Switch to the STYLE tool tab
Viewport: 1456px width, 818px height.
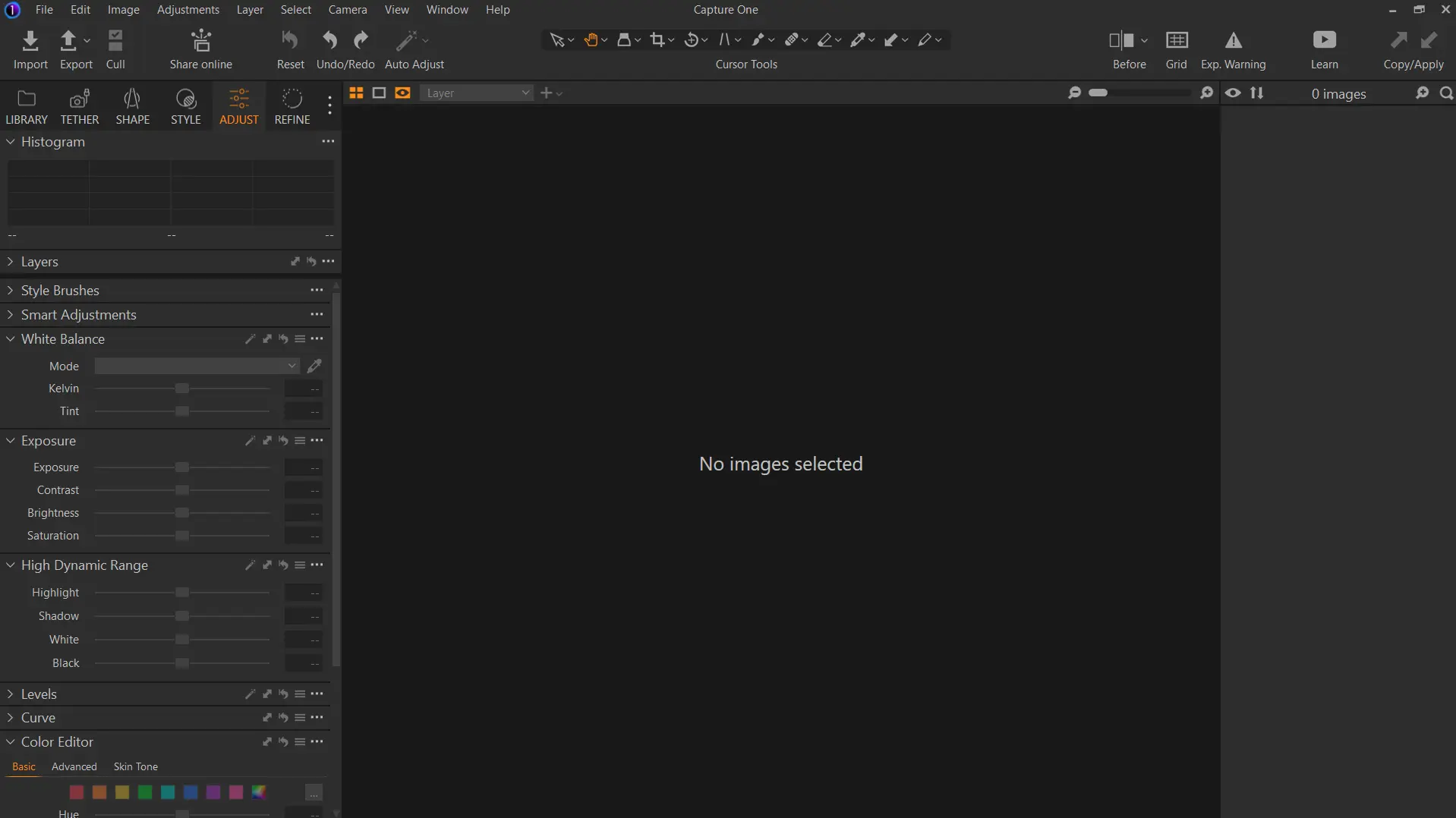tap(186, 107)
